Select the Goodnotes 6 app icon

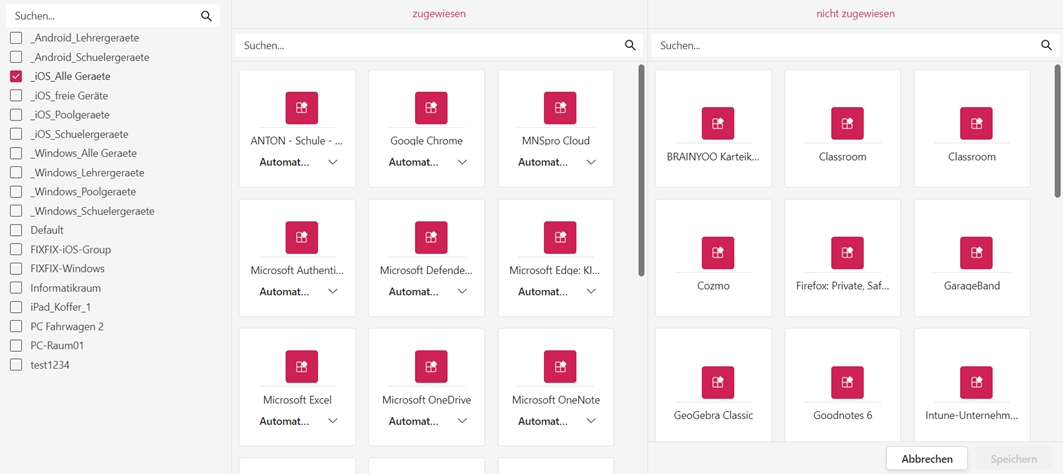tap(847, 382)
